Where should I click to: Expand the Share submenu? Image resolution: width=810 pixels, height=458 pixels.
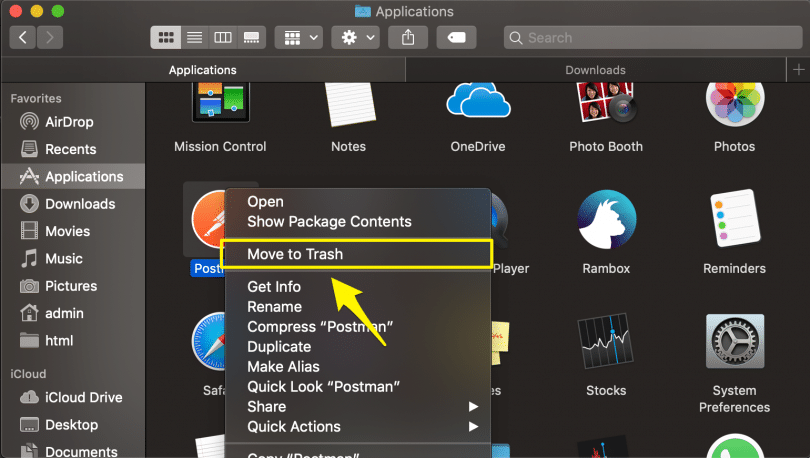pos(357,407)
